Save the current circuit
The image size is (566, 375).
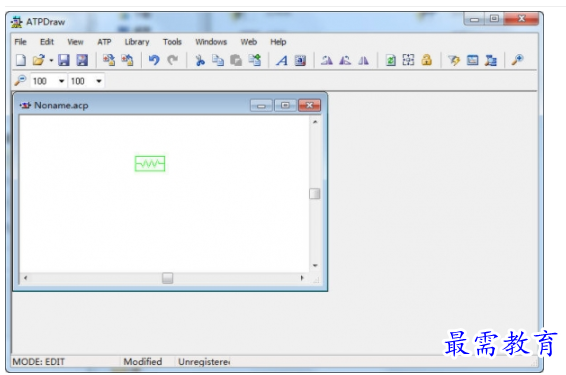(x=64, y=60)
